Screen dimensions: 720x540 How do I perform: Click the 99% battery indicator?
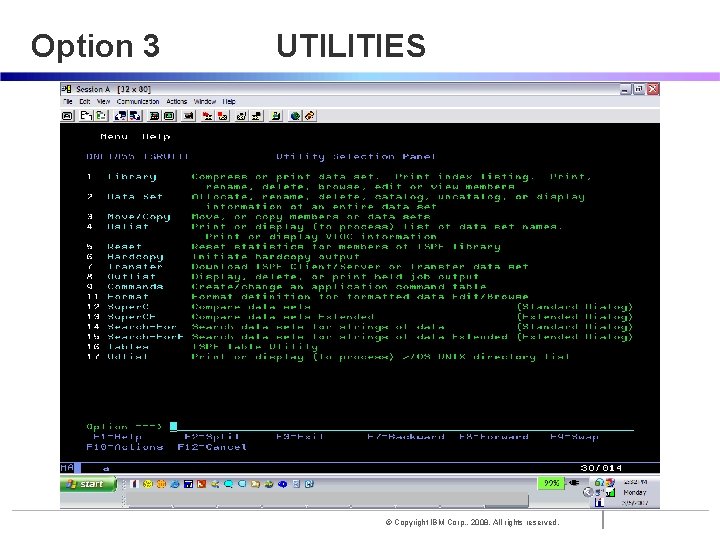pyautogui.click(x=551, y=483)
